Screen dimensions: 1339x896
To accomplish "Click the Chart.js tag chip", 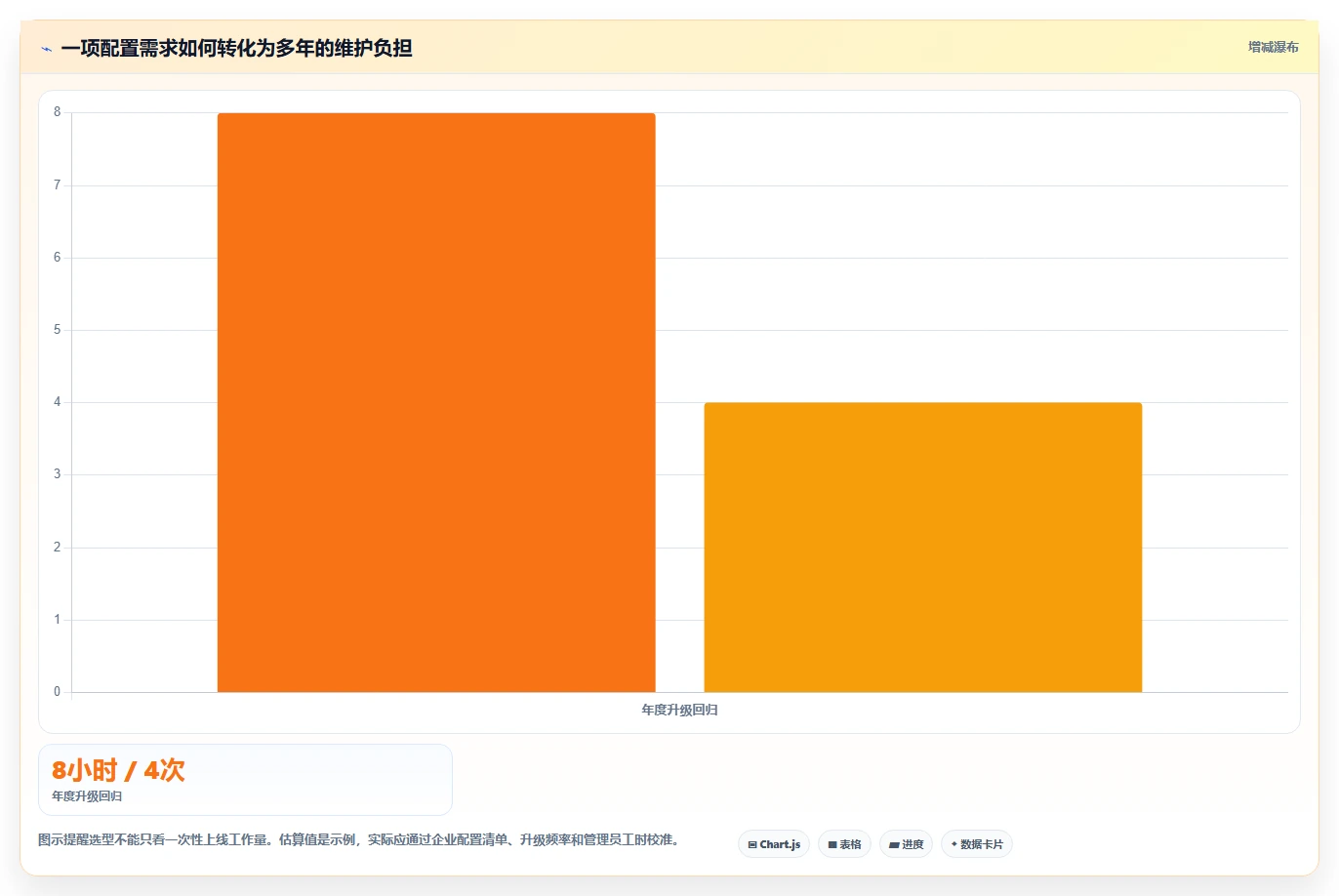I will [774, 844].
